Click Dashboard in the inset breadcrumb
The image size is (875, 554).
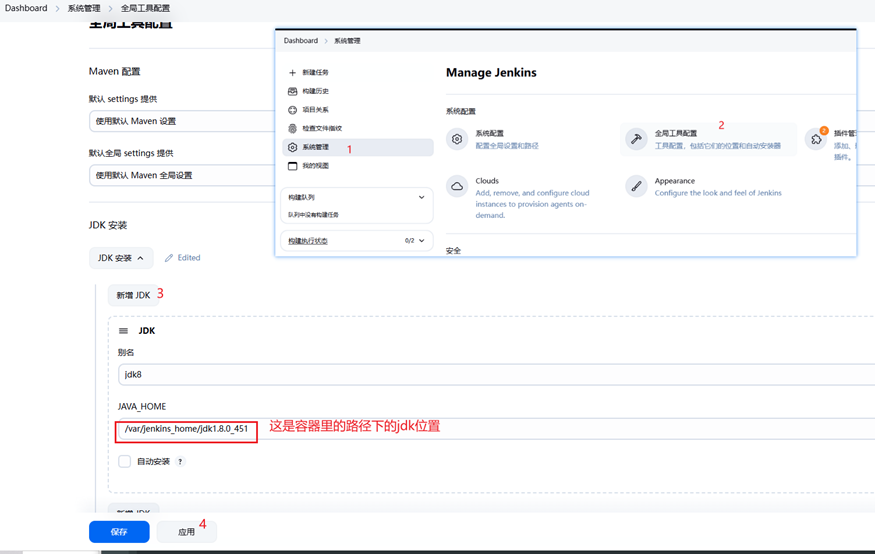coord(301,41)
